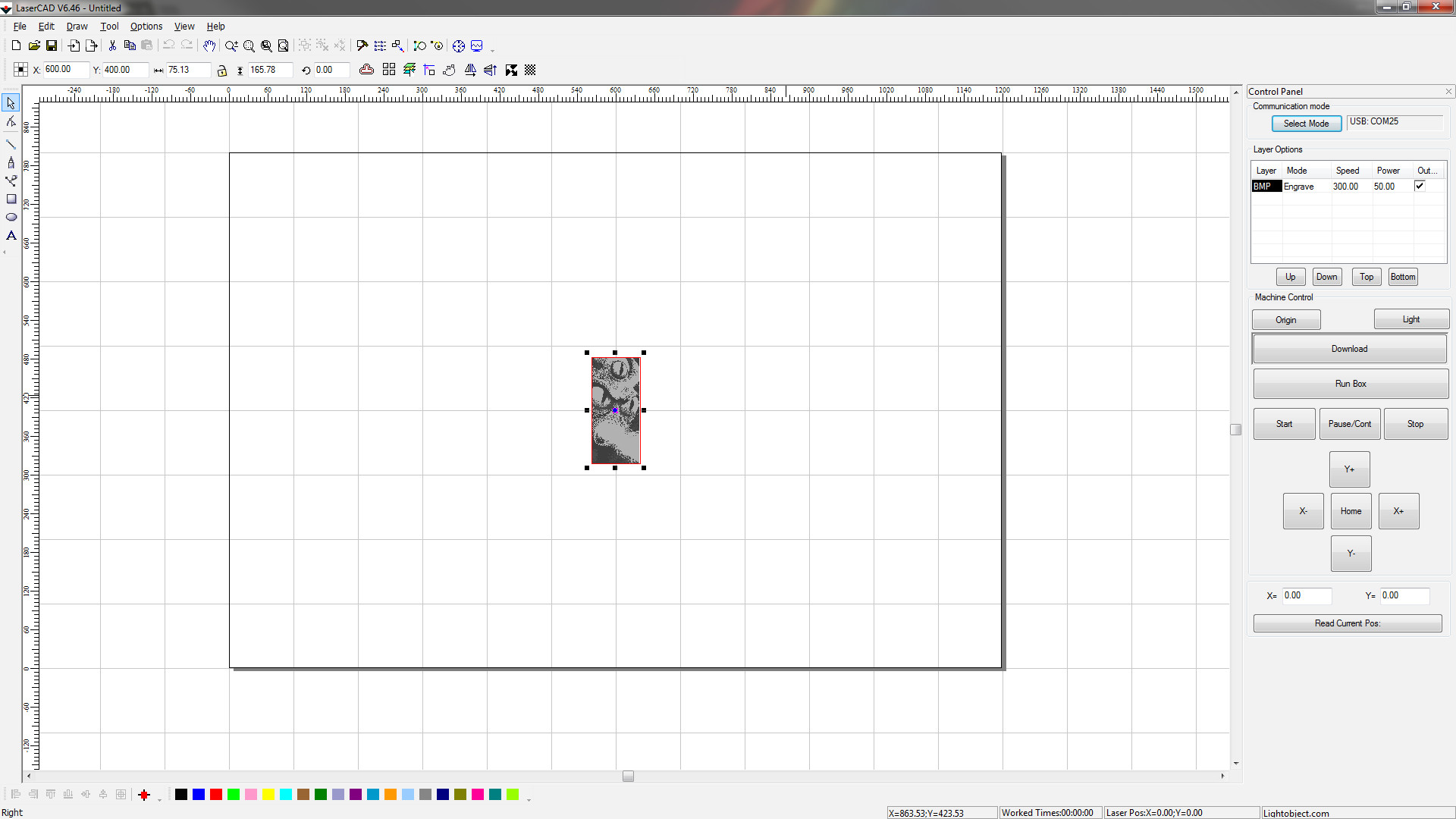Open the Options menu

pyautogui.click(x=146, y=27)
